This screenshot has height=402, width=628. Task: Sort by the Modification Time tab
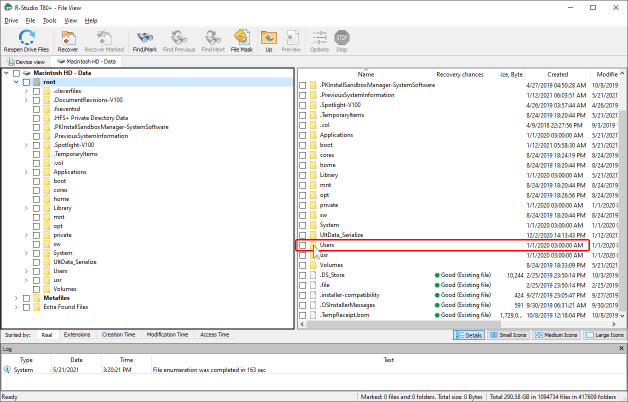coord(167,335)
